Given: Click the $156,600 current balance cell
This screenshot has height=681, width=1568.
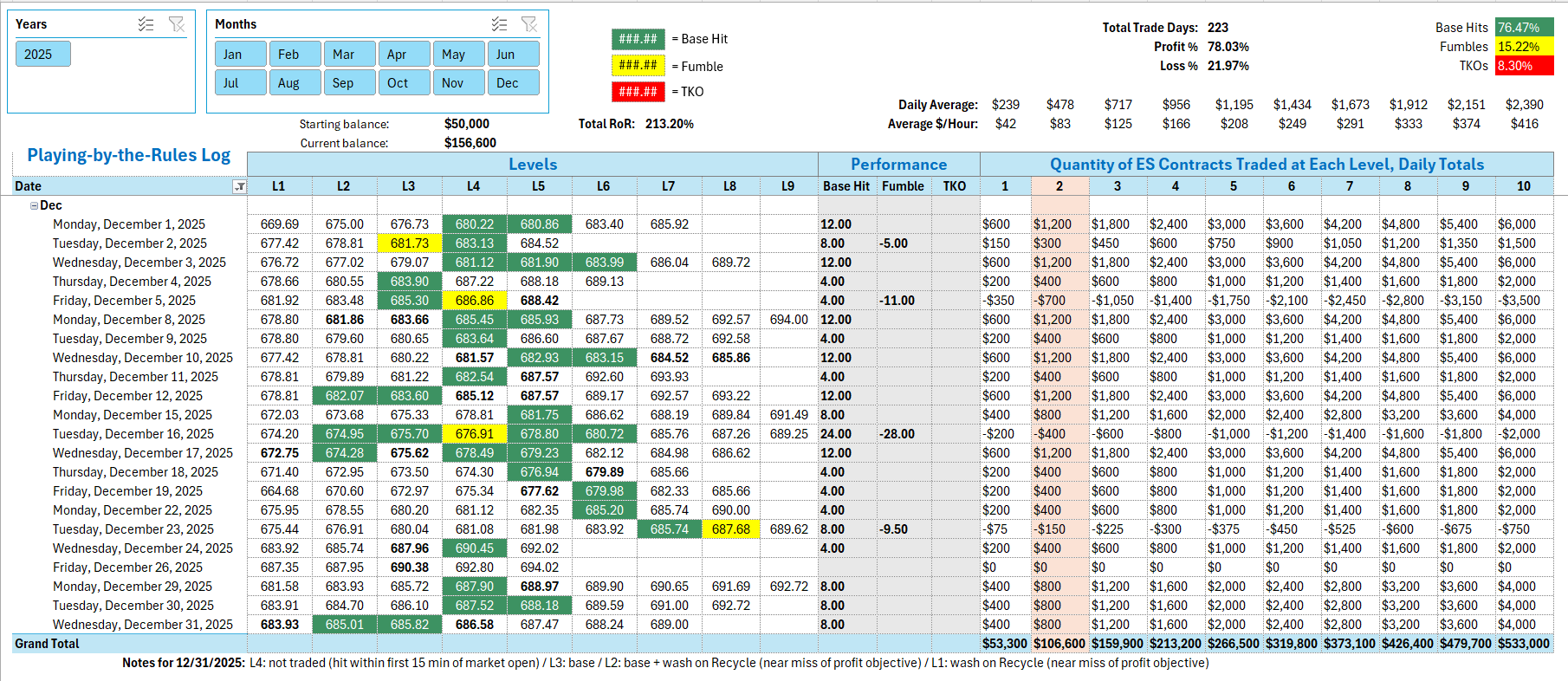Looking at the screenshot, I should (x=470, y=143).
